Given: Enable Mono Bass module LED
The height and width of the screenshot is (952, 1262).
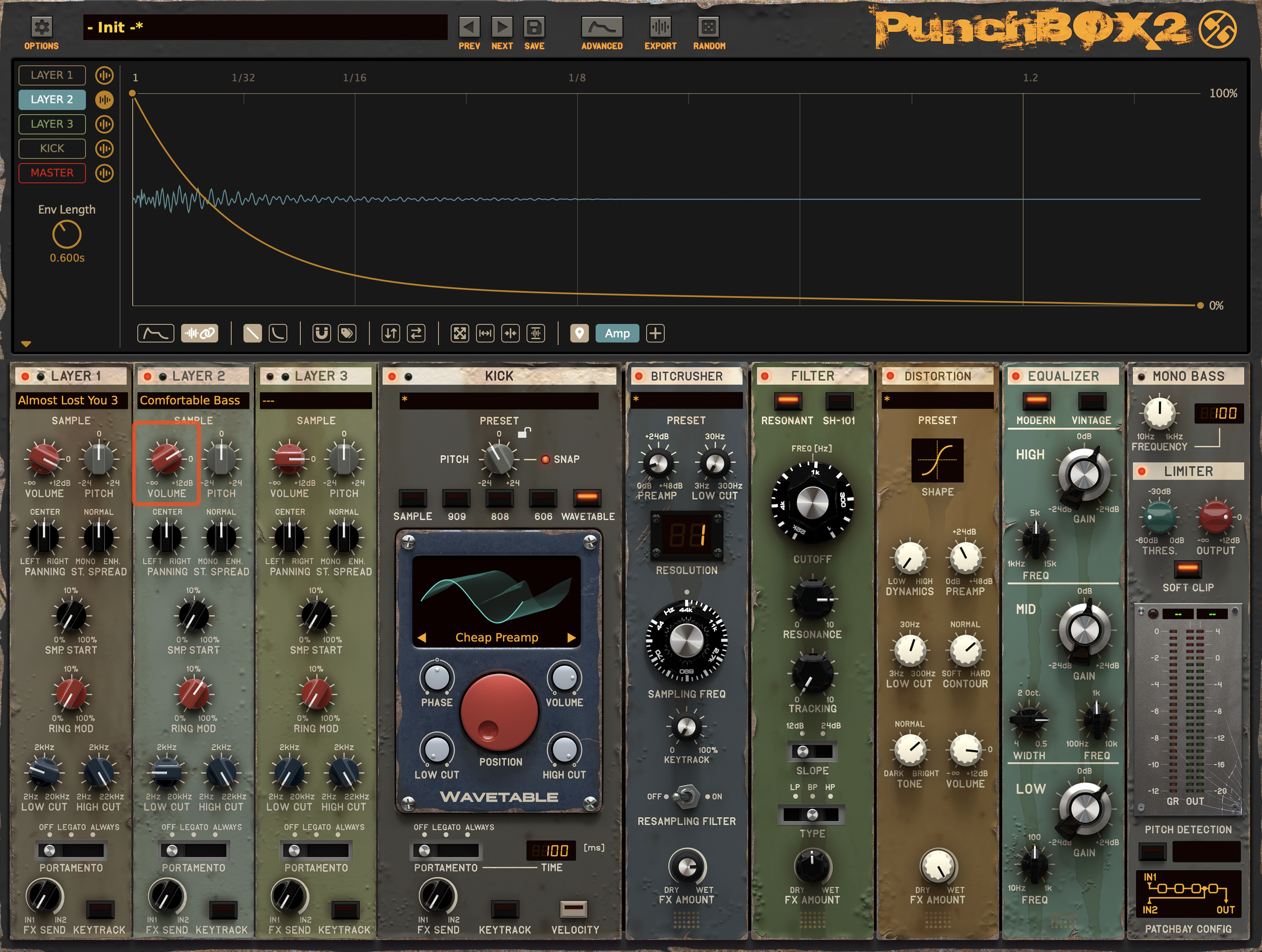Looking at the screenshot, I should click(1142, 377).
